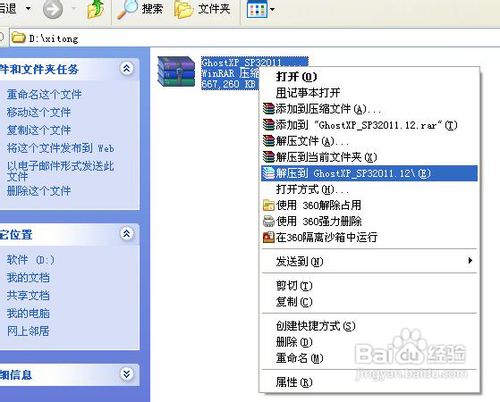This screenshot has width=500, height=402.
Task: Choose 在360隔离沙箱中运行 menu entry
Action: pyautogui.click(x=369, y=237)
